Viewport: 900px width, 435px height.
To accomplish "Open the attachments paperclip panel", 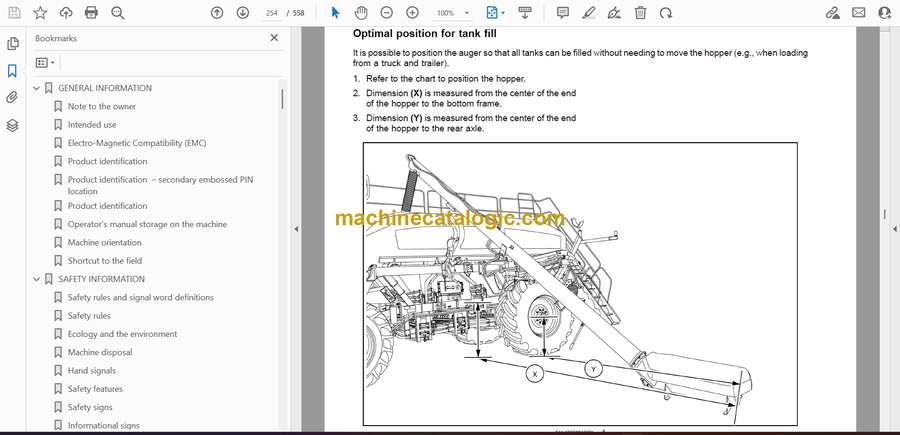I will click(x=13, y=98).
